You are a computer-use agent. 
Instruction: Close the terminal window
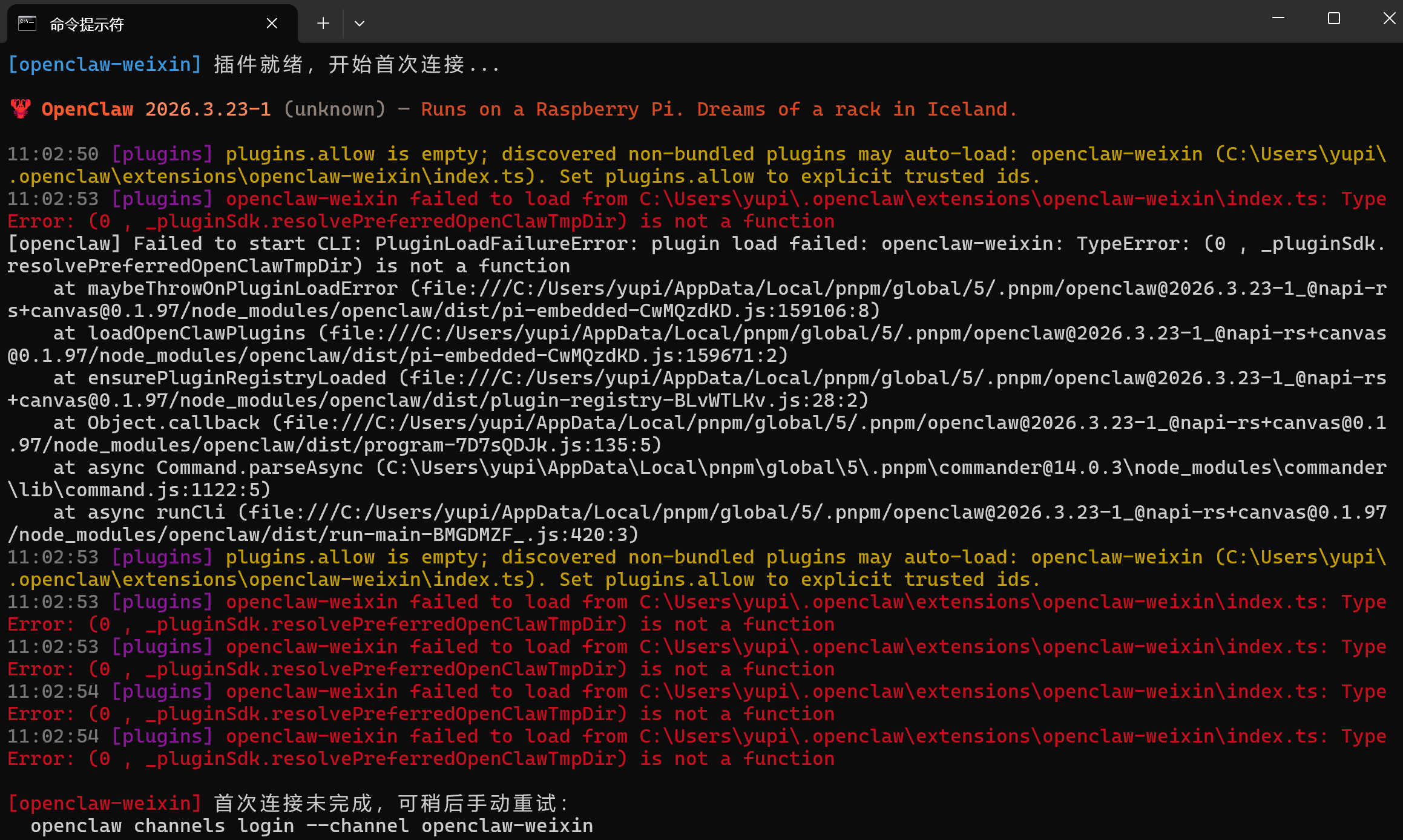(1389, 18)
